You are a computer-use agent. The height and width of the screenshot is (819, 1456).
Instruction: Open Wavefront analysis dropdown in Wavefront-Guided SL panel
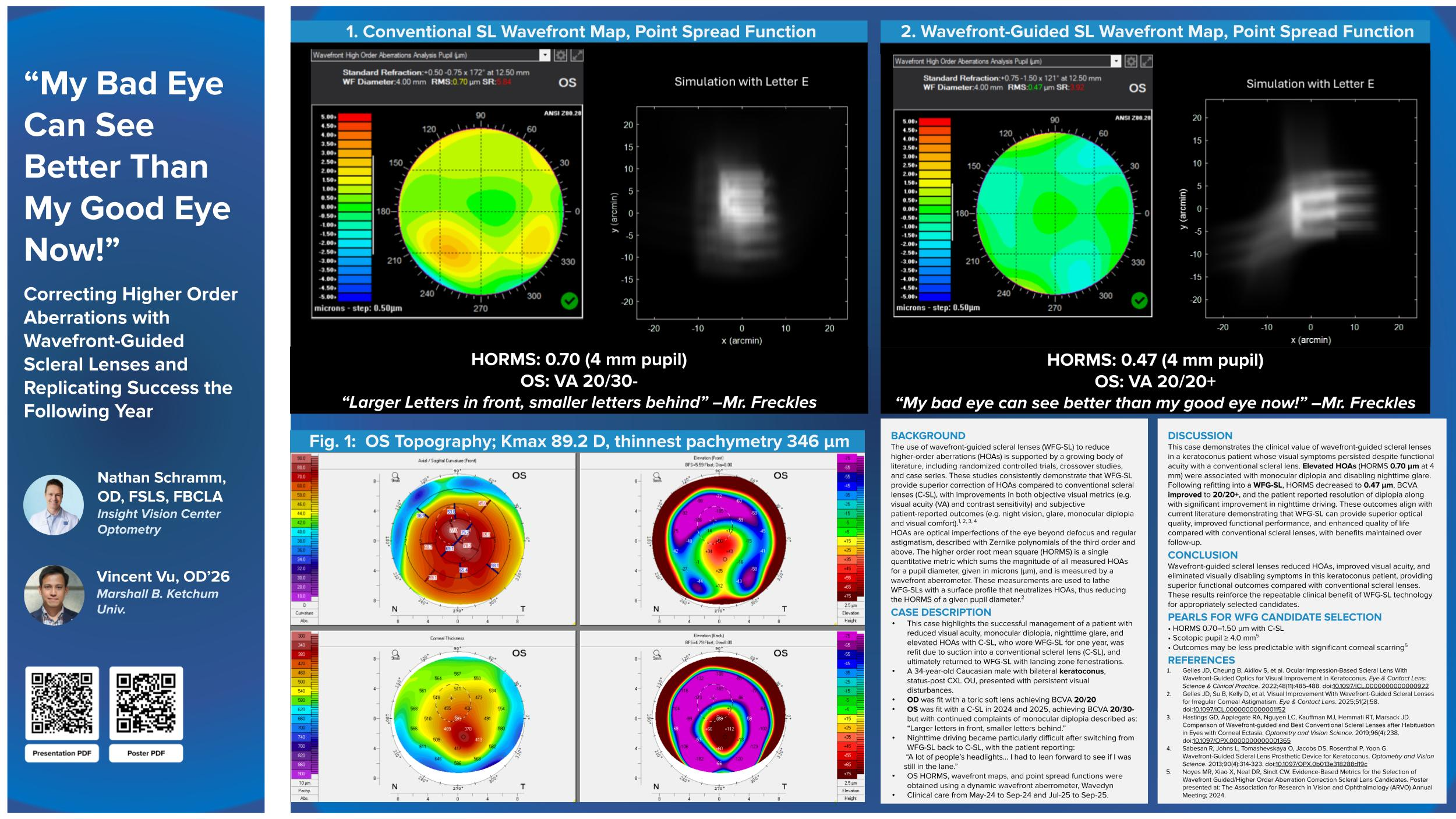1115,61
